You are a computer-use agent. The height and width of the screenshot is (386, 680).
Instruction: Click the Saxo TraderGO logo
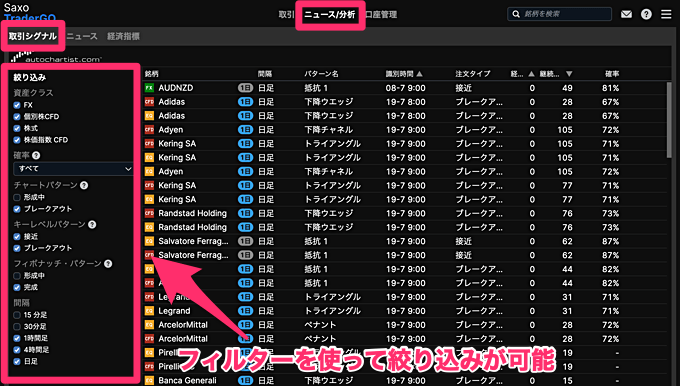tap(29, 12)
